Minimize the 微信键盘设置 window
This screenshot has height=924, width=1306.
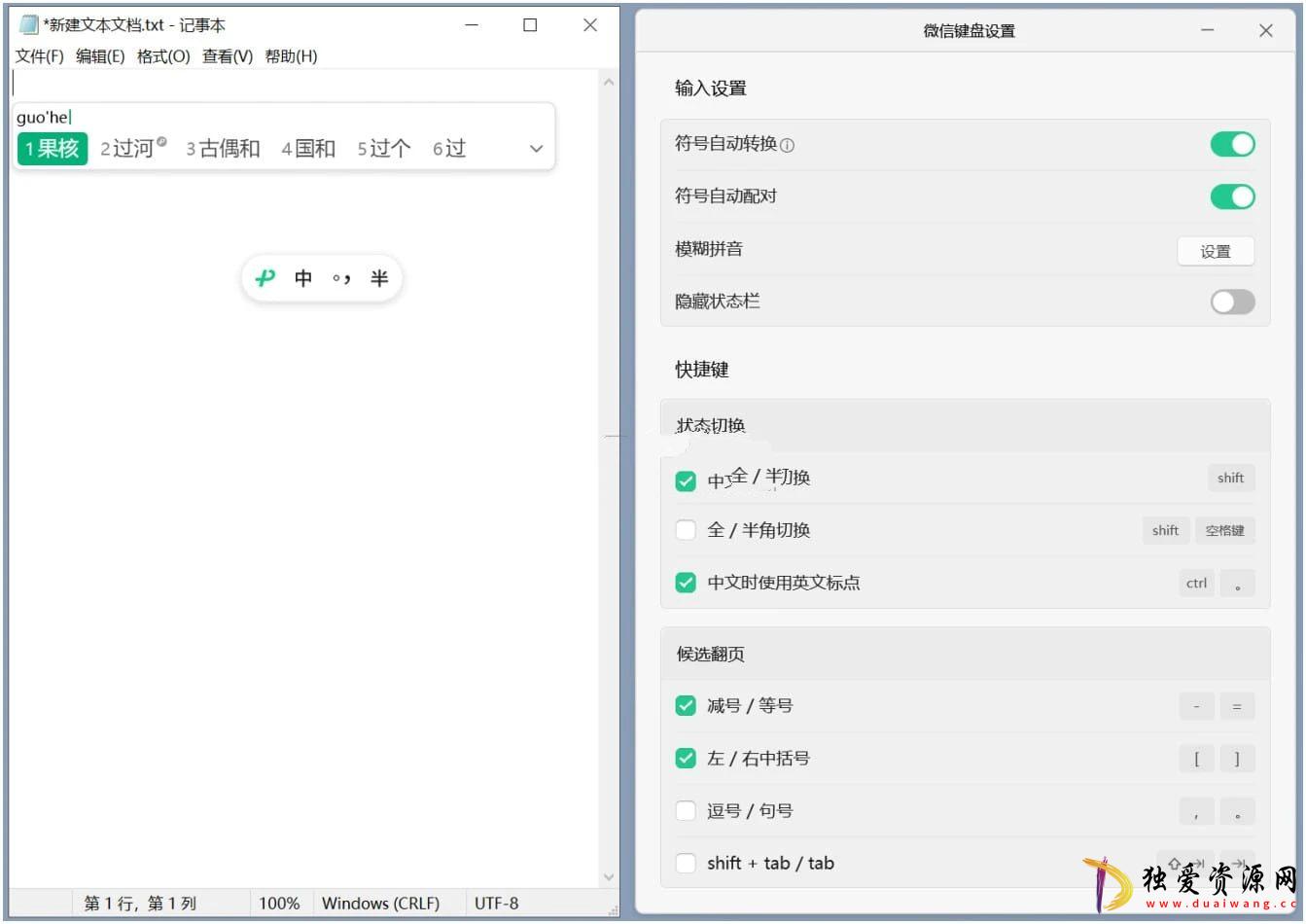point(1208,31)
